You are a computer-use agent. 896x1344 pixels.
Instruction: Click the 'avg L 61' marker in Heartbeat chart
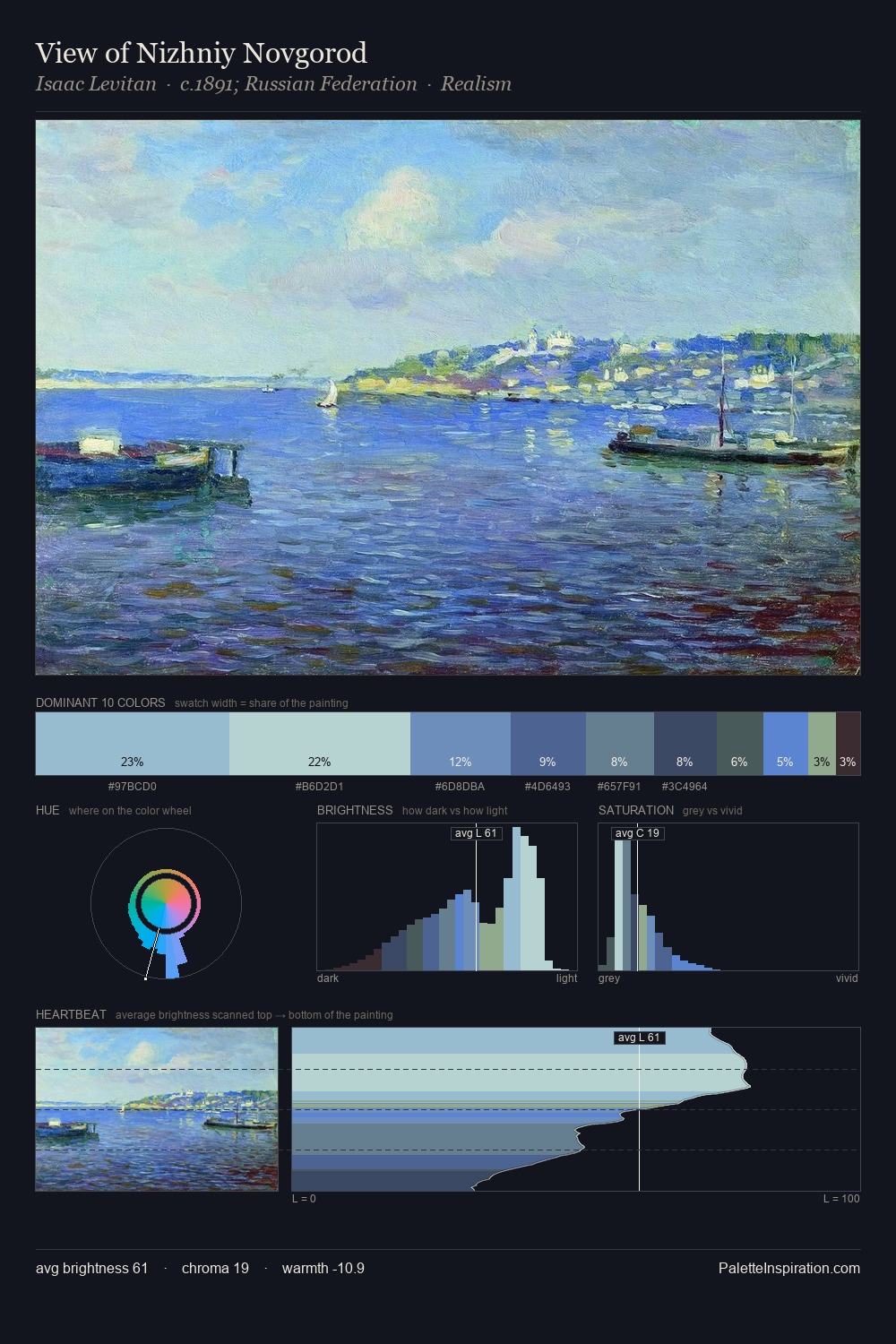(x=639, y=1038)
